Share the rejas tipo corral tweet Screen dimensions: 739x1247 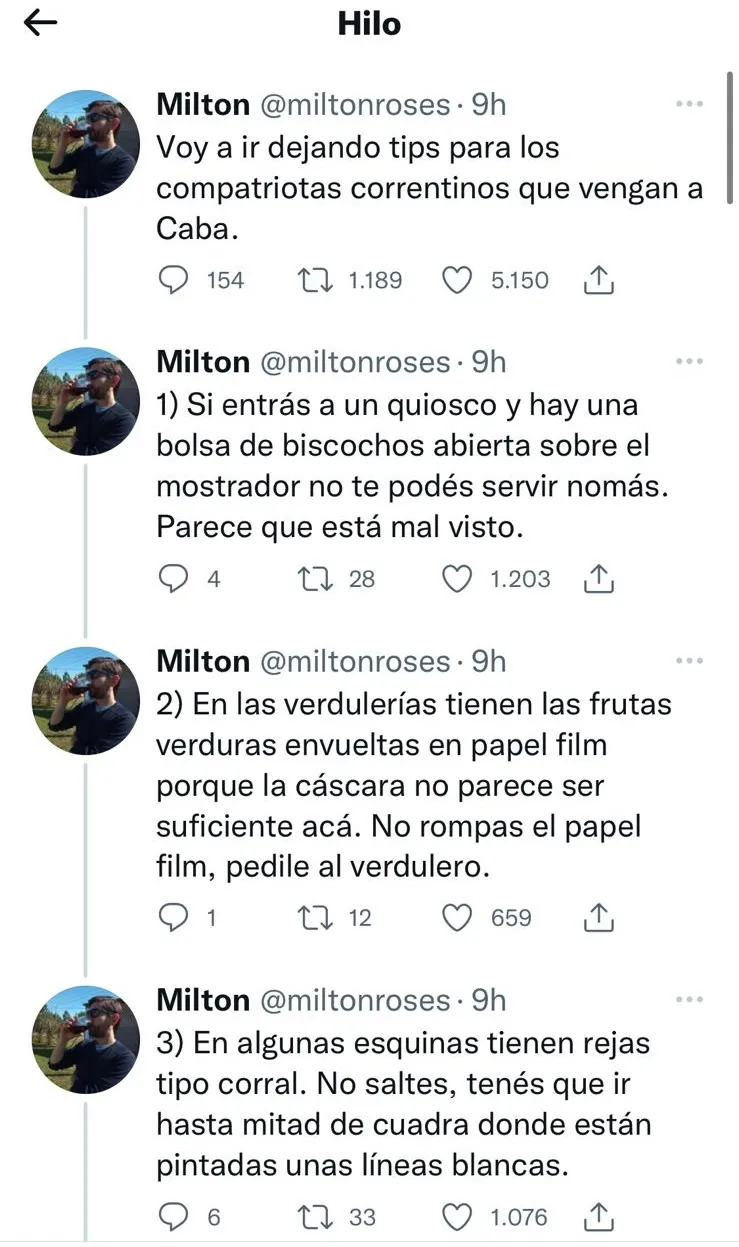point(597,1217)
